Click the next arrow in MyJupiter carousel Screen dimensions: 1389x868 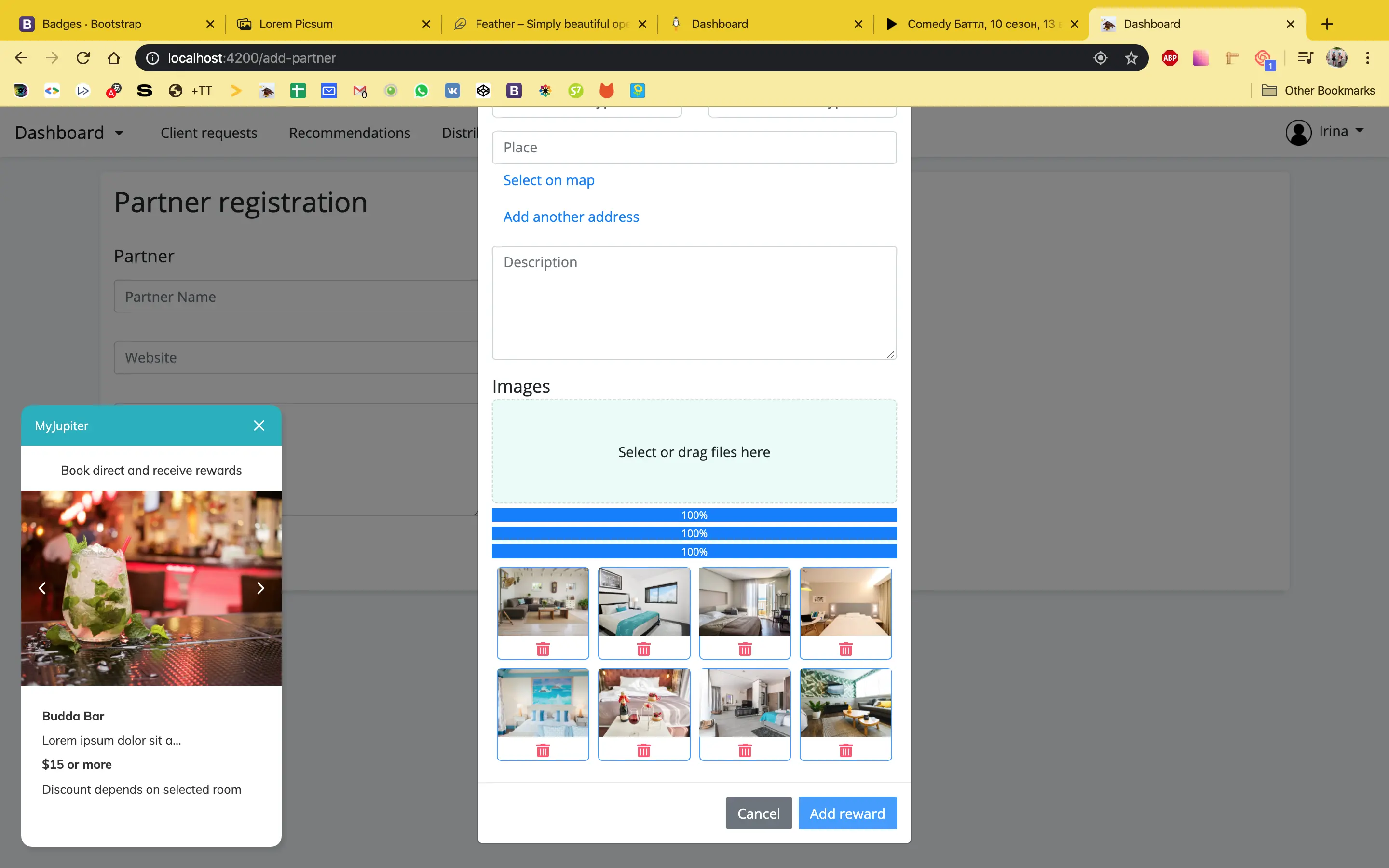tap(260, 588)
